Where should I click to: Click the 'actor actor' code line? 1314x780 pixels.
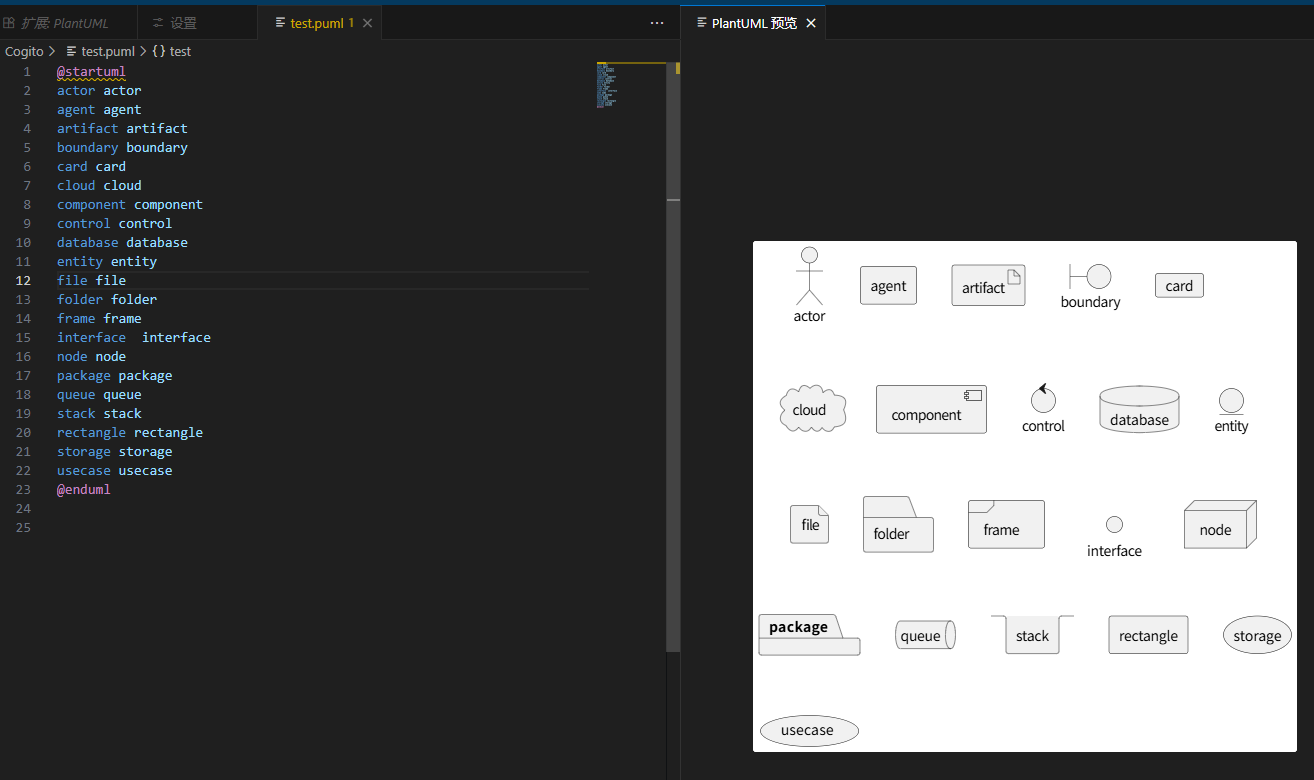[99, 91]
